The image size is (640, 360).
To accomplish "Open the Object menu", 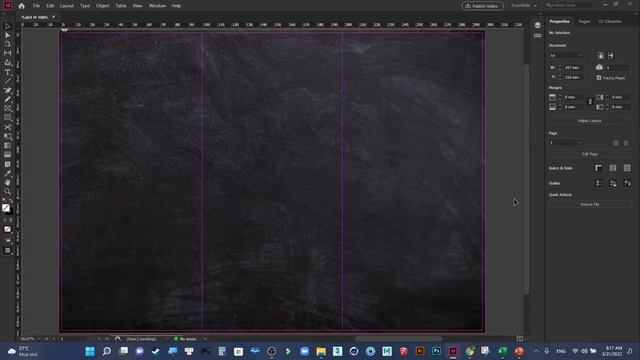I will pyautogui.click(x=102, y=6).
